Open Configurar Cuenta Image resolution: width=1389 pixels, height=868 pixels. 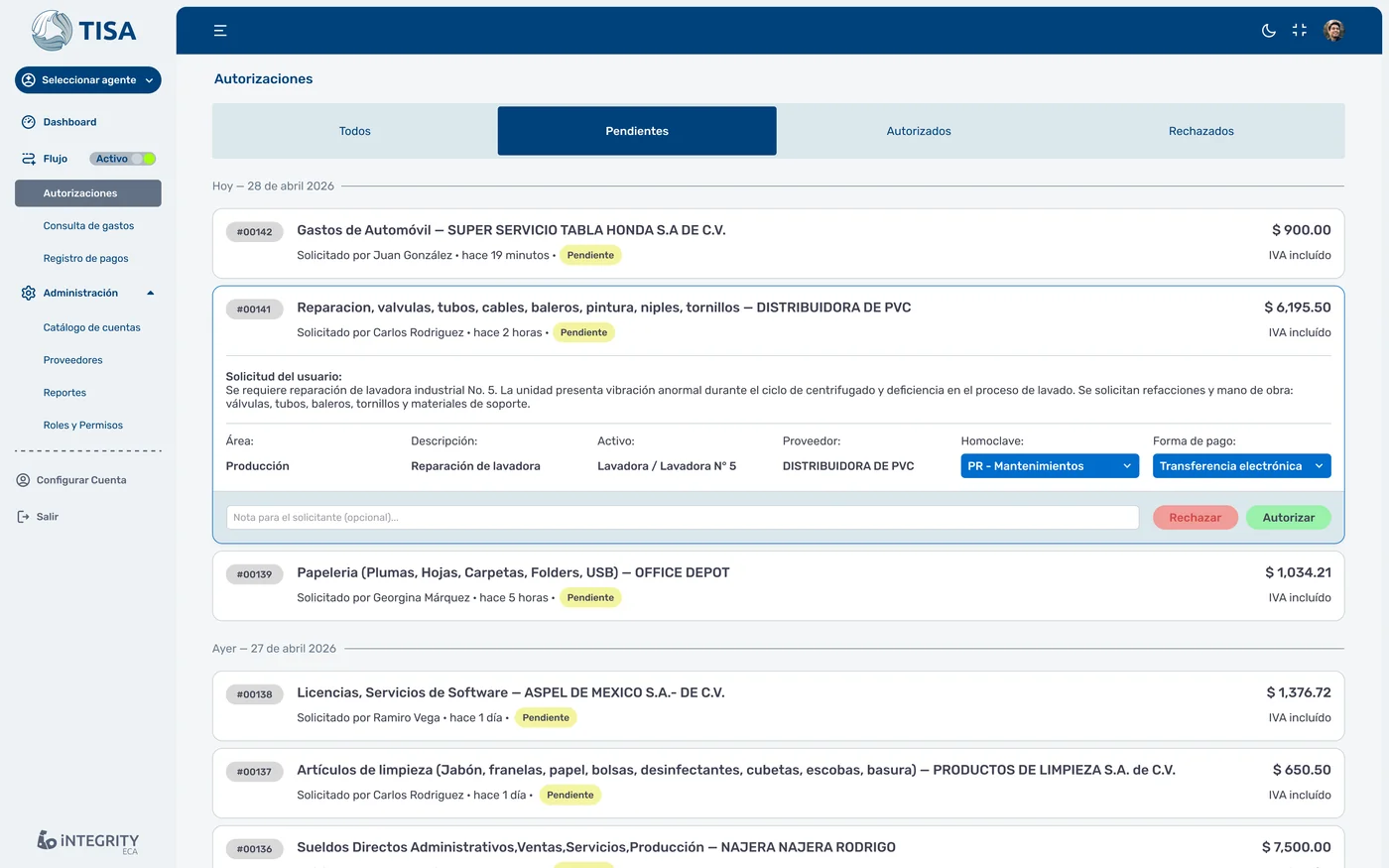[x=81, y=480]
